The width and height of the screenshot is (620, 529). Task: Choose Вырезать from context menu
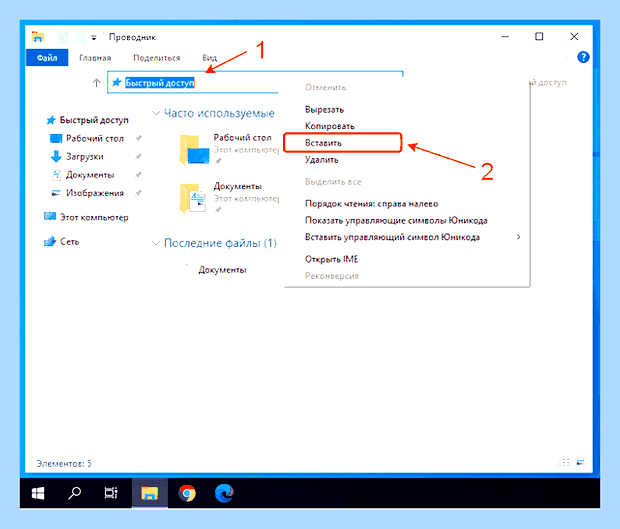coord(324,110)
